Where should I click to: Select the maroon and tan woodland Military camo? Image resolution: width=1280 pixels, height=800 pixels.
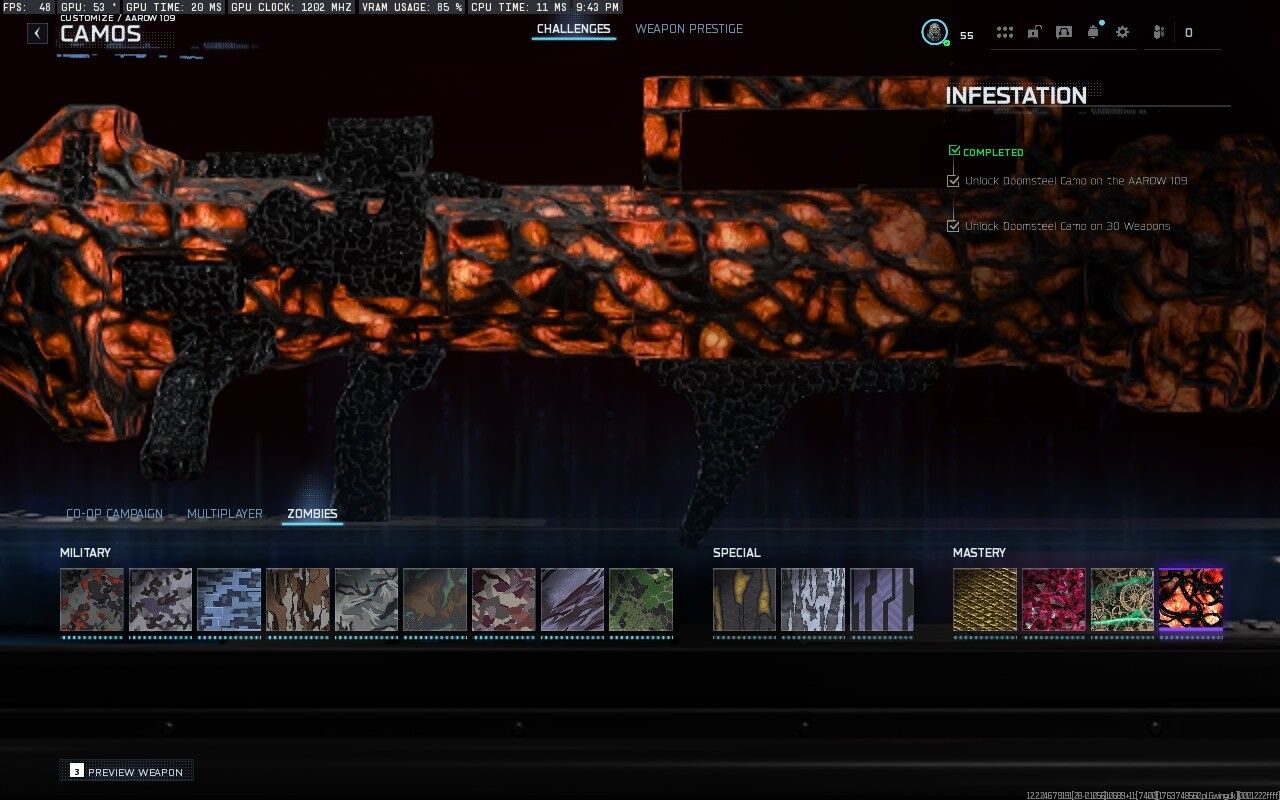click(x=504, y=600)
